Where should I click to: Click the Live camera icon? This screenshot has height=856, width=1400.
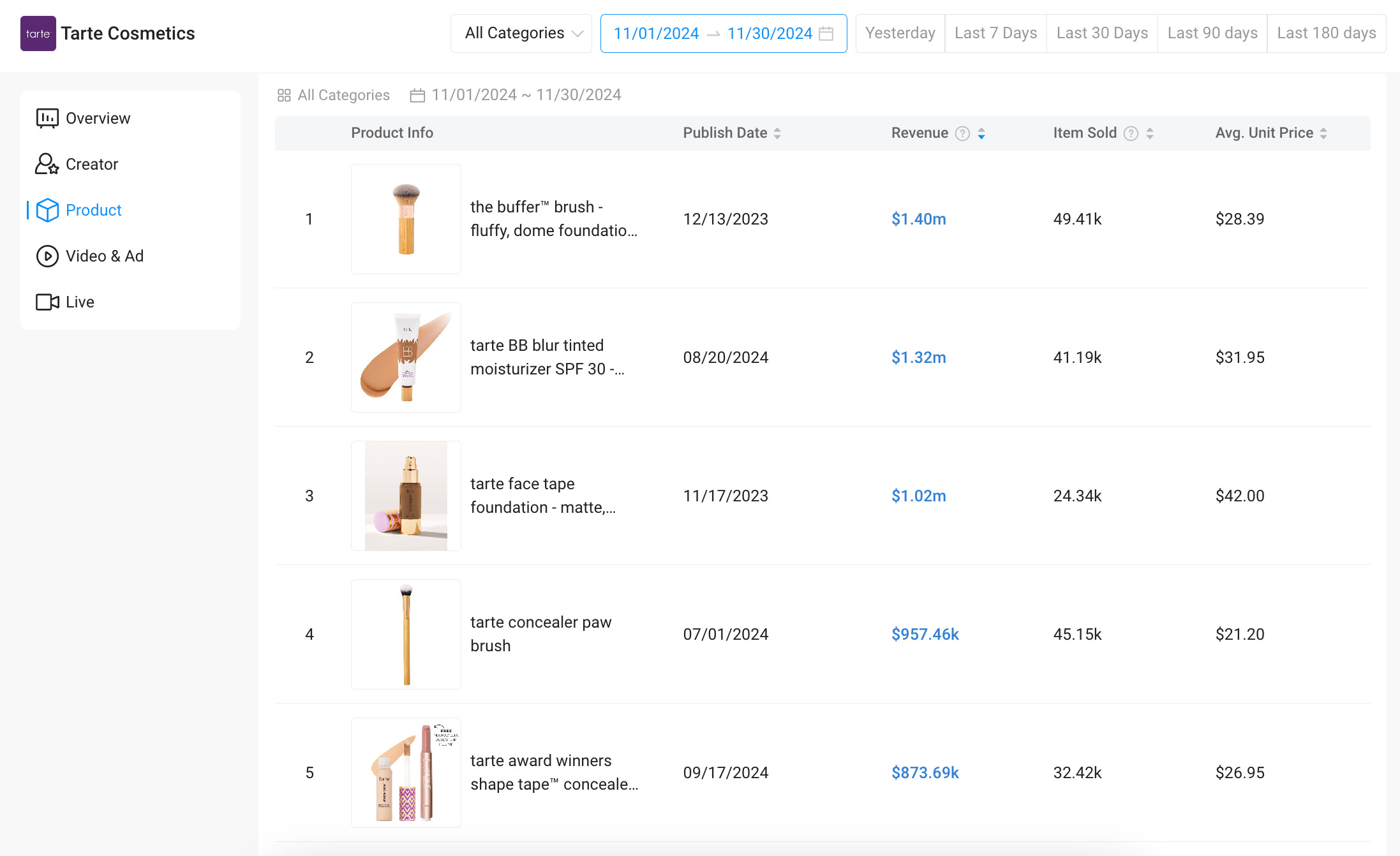click(x=47, y=302)
